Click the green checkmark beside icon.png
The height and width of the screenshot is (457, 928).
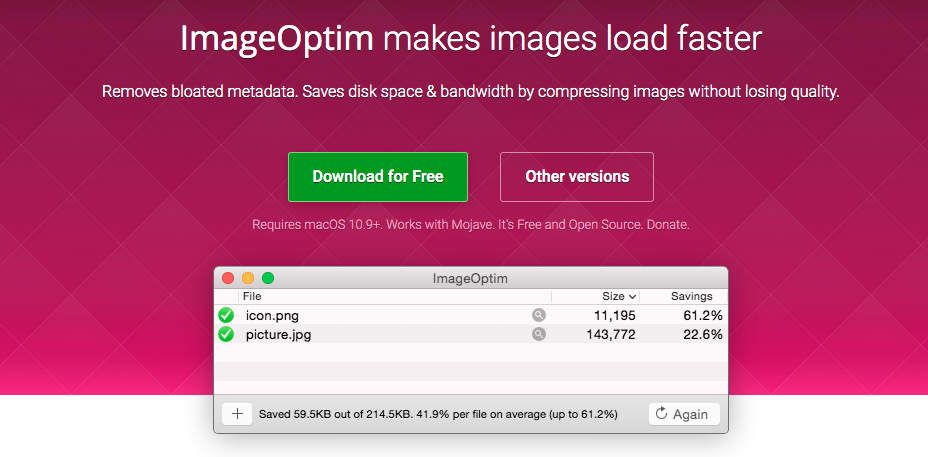pyautogui.click(x=225, y=315)
